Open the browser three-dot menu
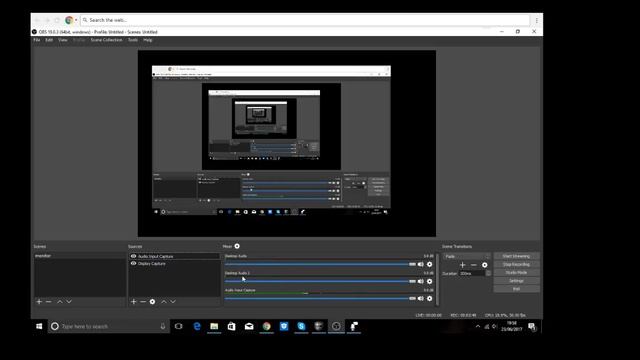This screenshot has width=640, height=360. click(536, 20)
